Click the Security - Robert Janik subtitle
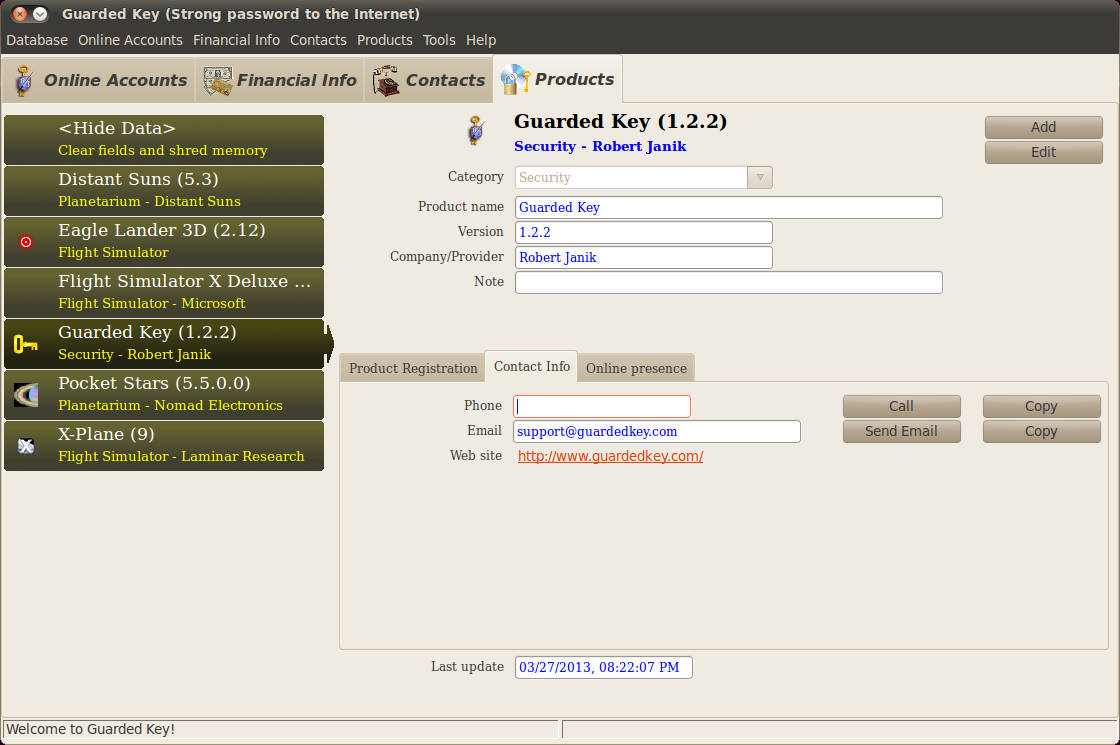 pyautogui.click(x=600, y=146)
